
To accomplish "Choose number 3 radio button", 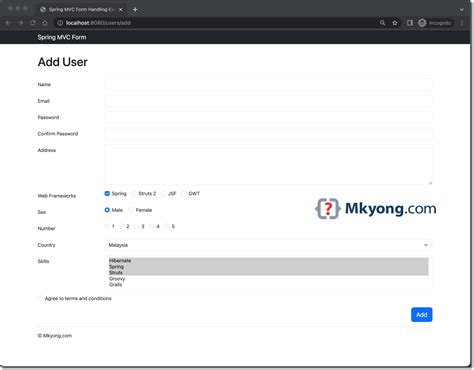I will (137, 226).
